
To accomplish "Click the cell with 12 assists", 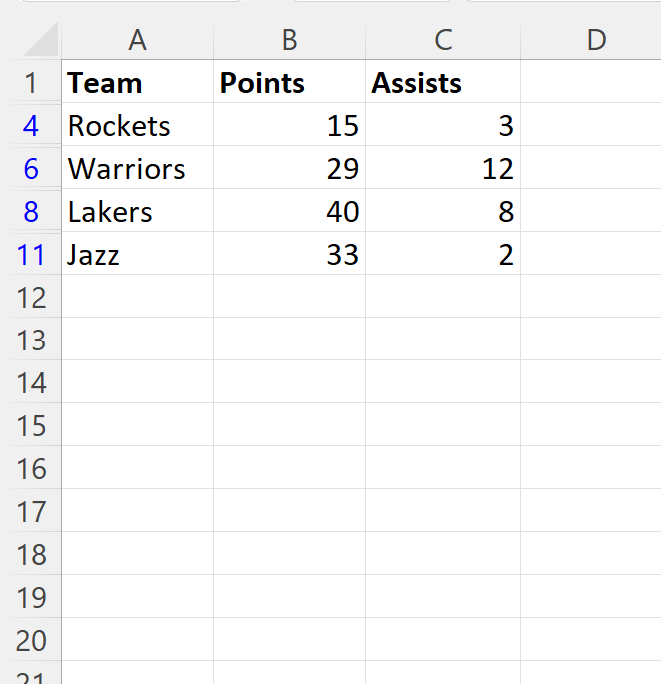I will pos(442,169).
